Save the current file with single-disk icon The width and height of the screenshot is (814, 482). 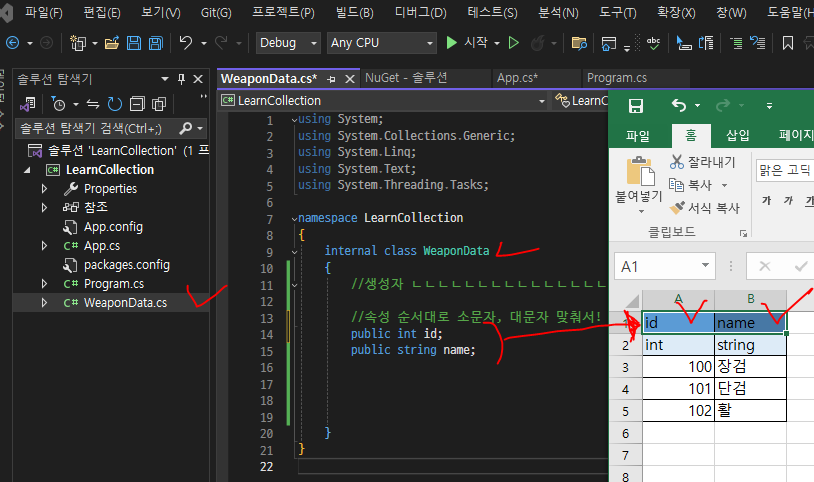pos(134,43)
